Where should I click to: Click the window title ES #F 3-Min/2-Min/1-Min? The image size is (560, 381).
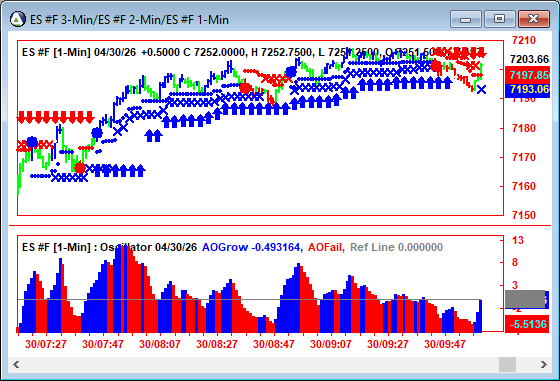tap(129, 20)
